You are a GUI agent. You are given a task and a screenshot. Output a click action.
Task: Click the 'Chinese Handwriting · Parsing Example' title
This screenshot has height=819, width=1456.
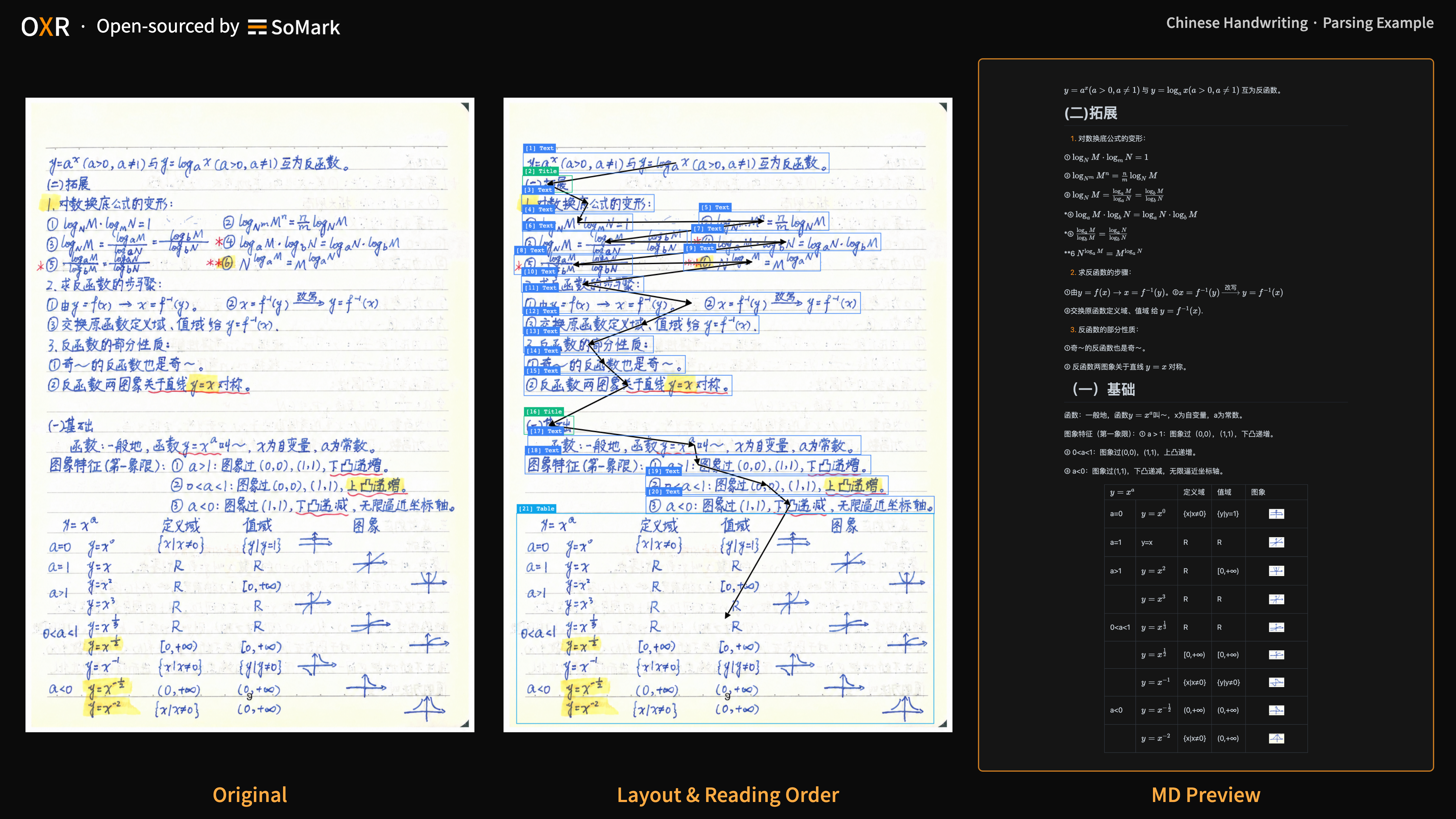tap(1299, 23)
